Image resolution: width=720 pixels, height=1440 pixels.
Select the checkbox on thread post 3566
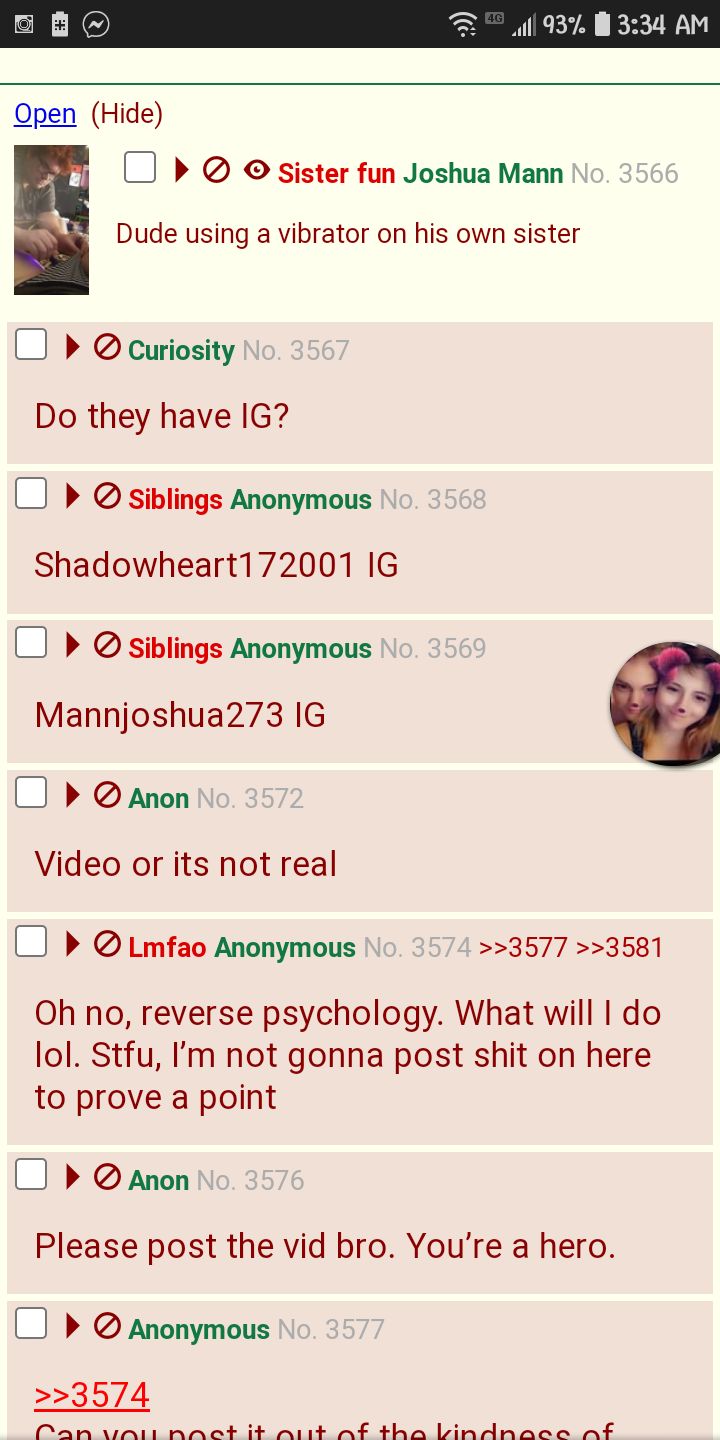[x=140, y=168]
